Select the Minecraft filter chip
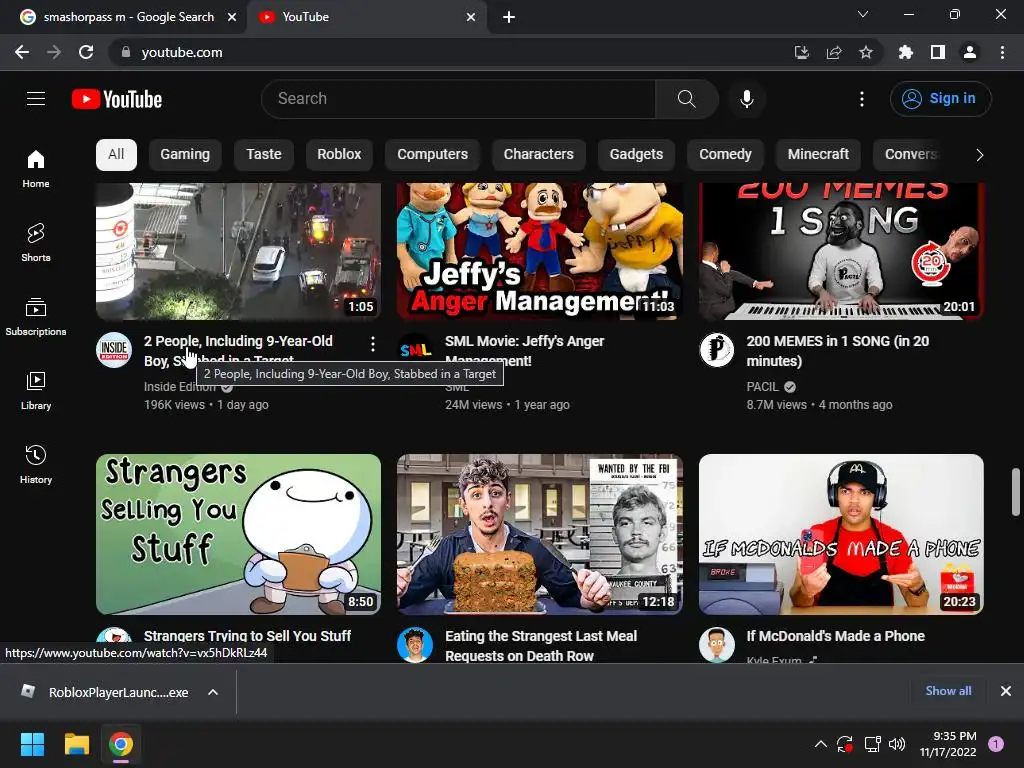The height and width of the screenshot is (768, 1024). pos(818,155)
